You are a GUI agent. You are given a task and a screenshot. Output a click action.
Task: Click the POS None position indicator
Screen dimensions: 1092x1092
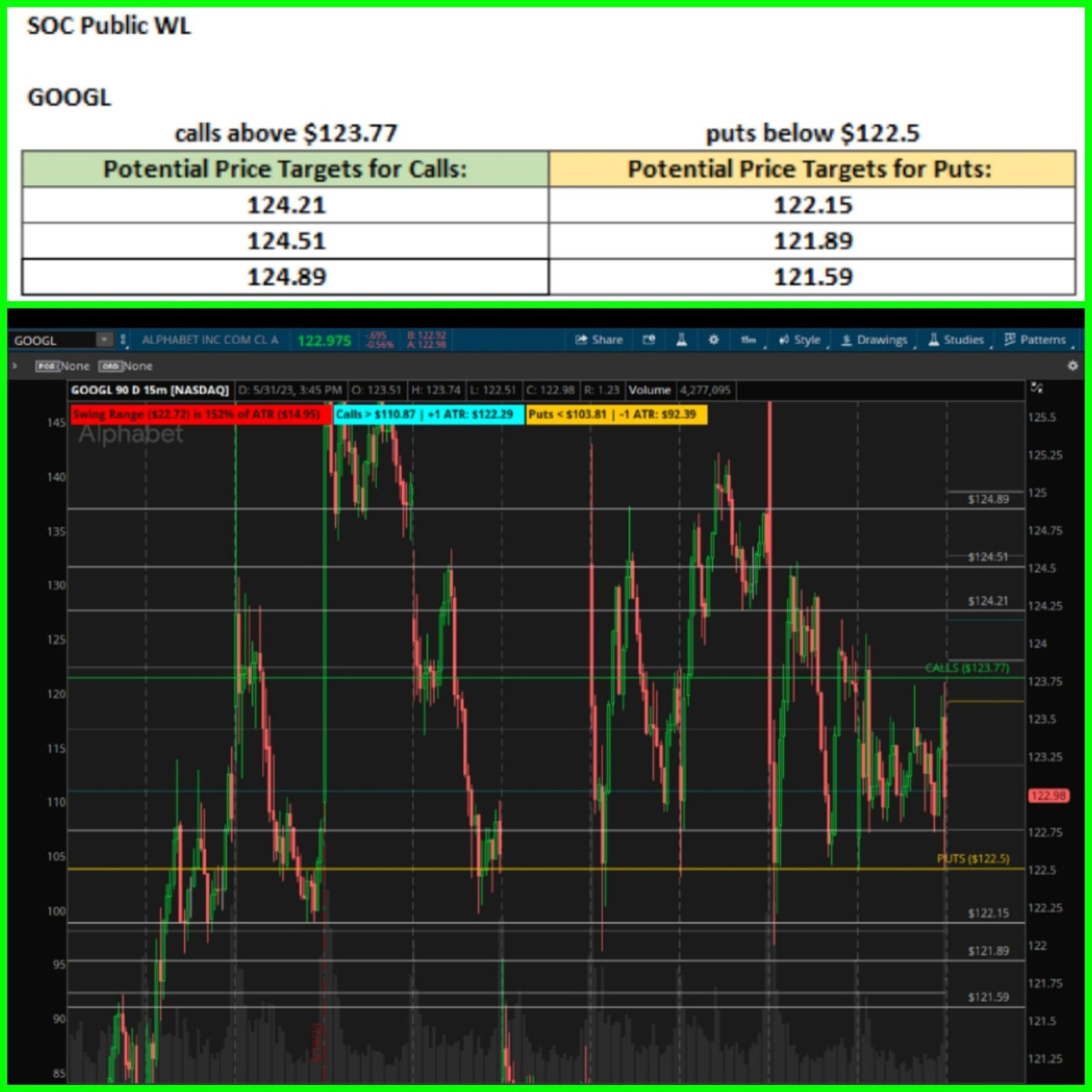(63, 366)
